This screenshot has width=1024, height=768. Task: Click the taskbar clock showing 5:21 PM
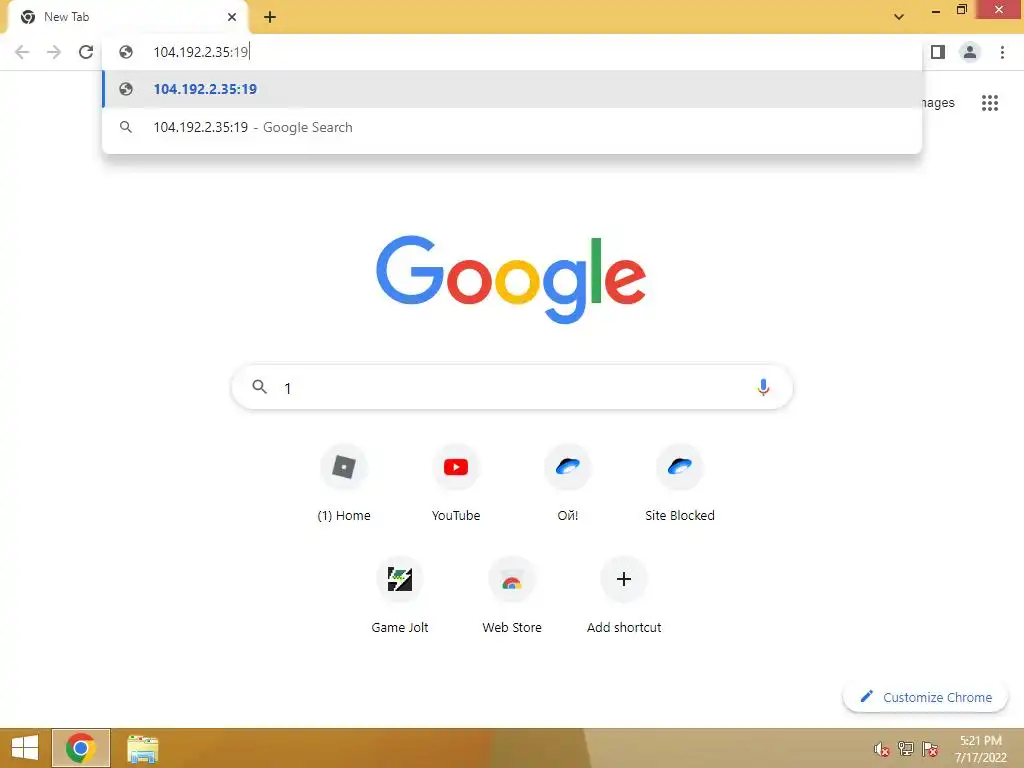980,748
